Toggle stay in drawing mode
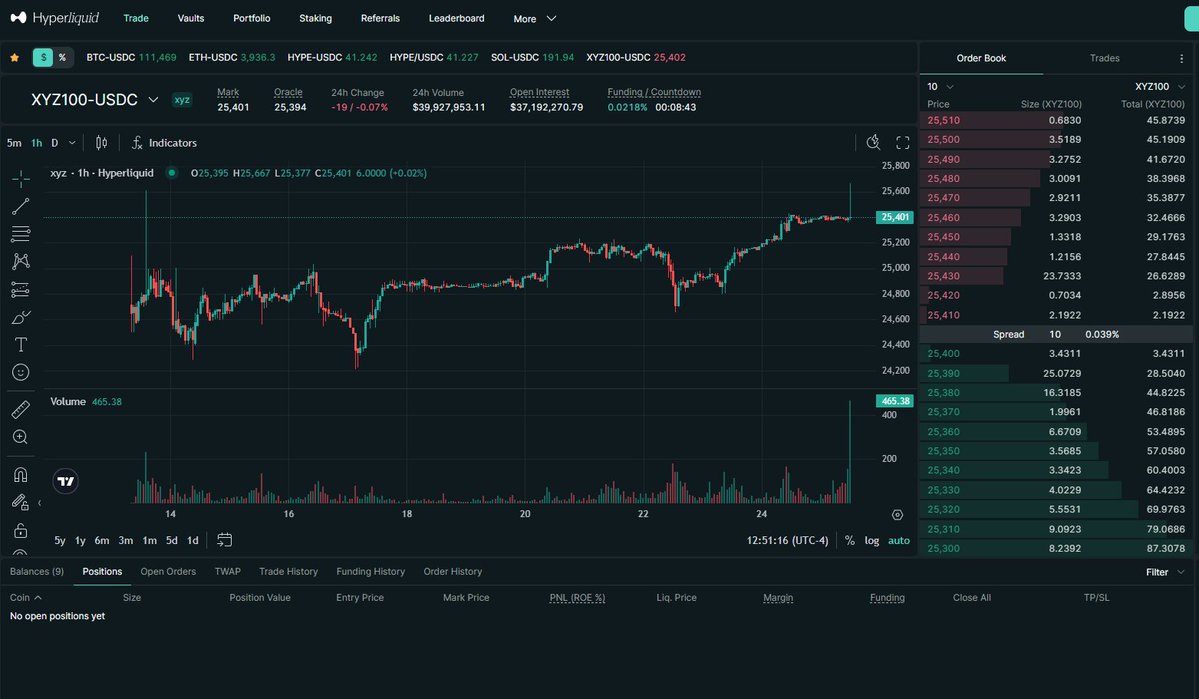 click(20, 502)
